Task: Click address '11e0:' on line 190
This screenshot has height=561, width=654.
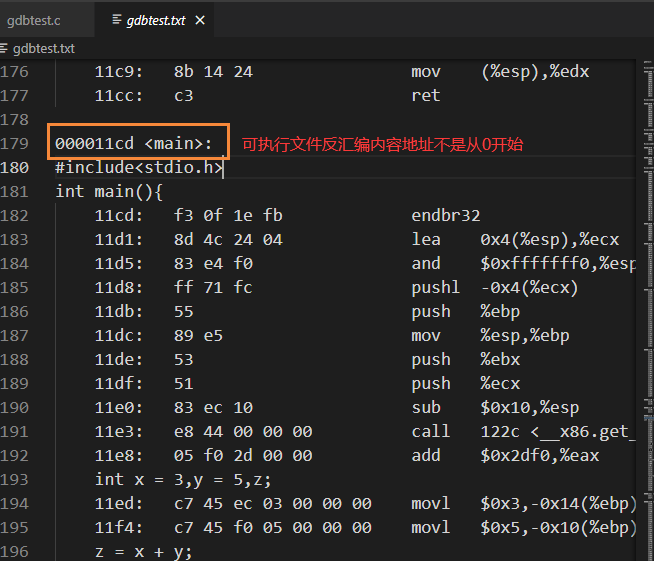Action: 119,408
